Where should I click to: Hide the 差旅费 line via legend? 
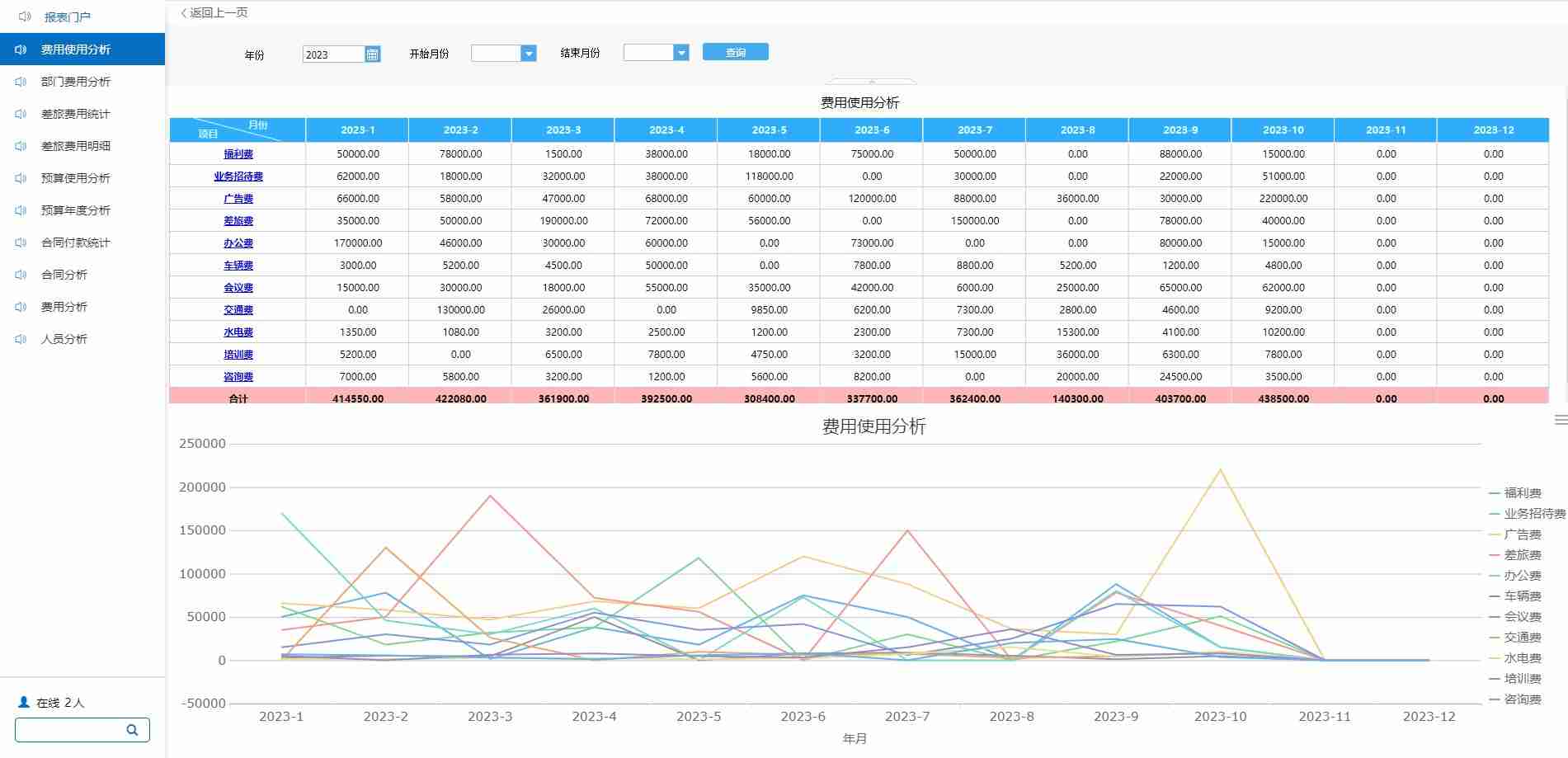pos(1522,555)
